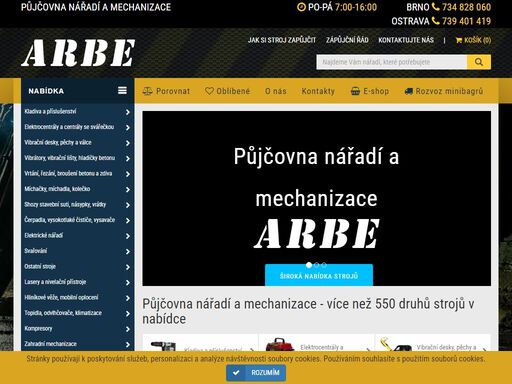Click the Rozvoz minibagrů truck icon

click(x=409, y=91)
